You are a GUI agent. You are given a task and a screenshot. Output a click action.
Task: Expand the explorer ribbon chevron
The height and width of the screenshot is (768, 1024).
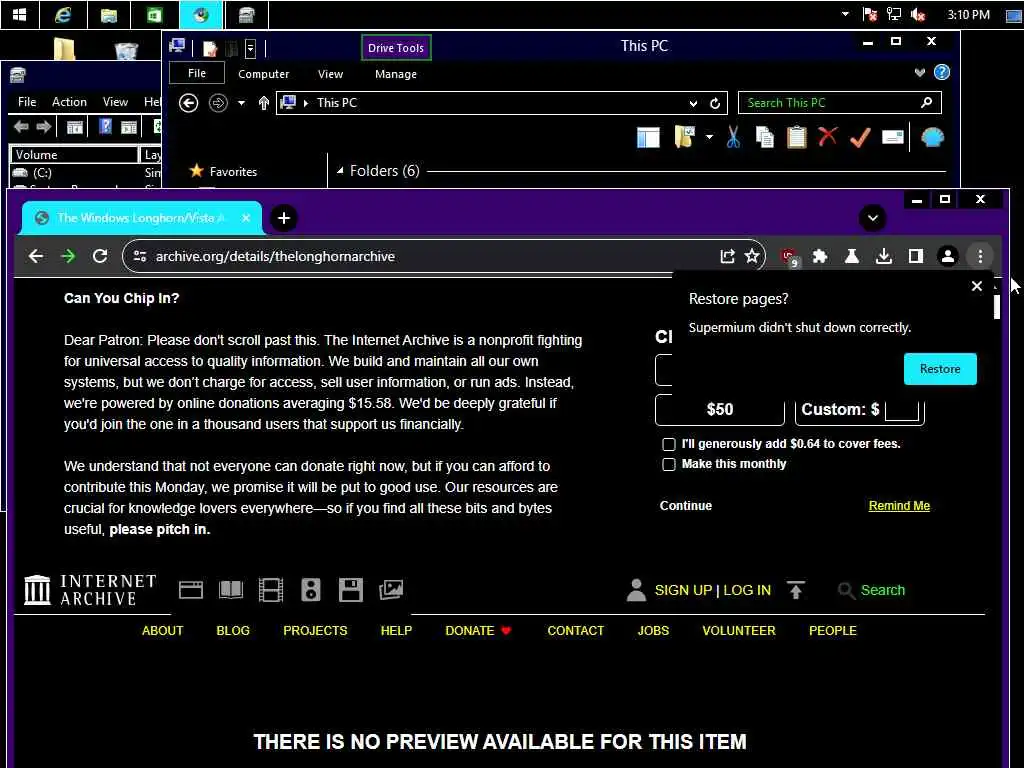(920, 72)
